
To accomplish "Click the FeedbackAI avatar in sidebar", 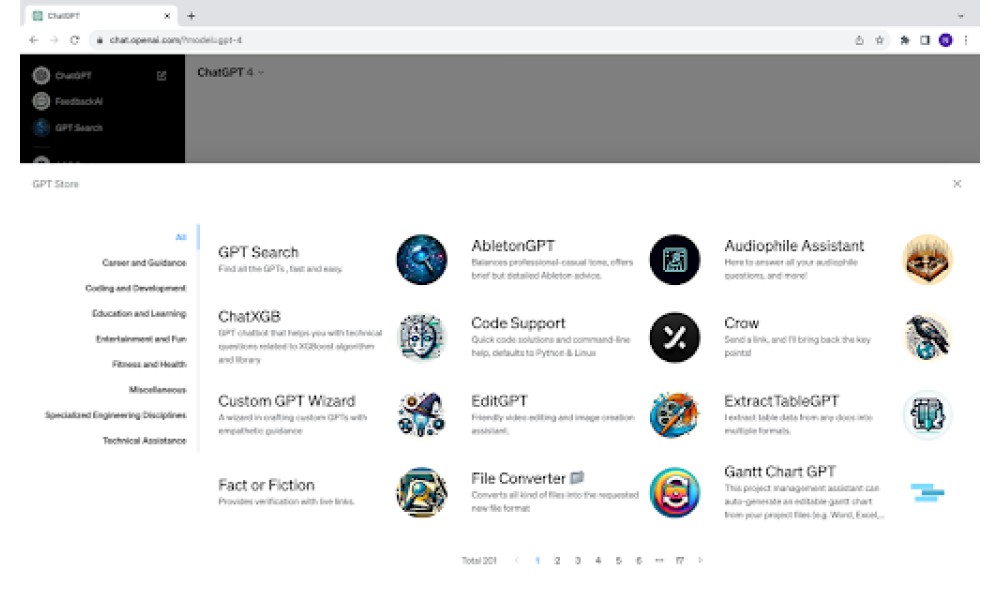I will click(x=41, y=101).
